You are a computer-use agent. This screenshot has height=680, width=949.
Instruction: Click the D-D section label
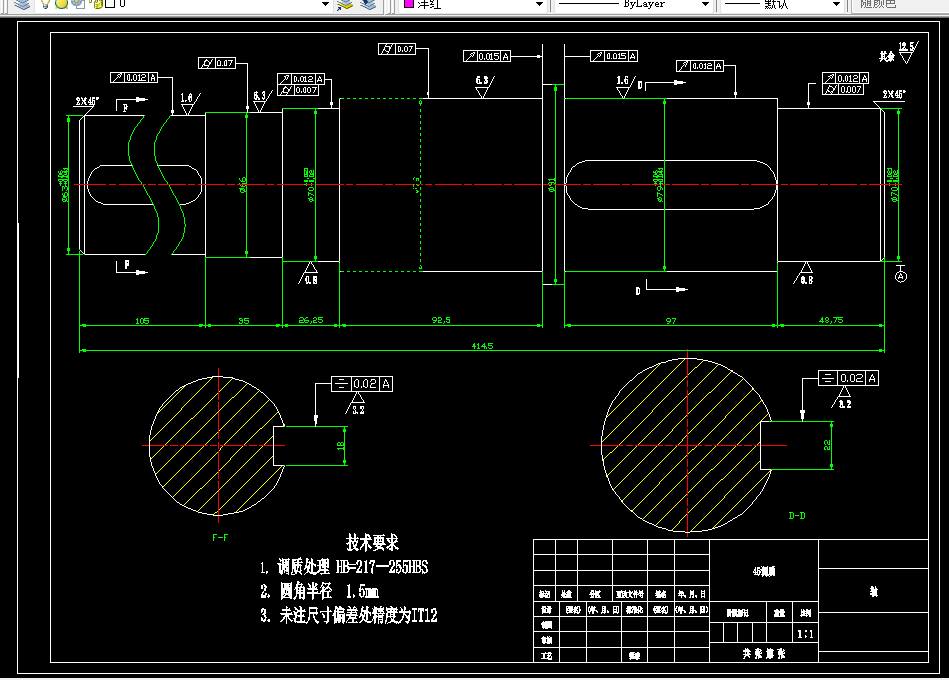click(x=797, y=515)
